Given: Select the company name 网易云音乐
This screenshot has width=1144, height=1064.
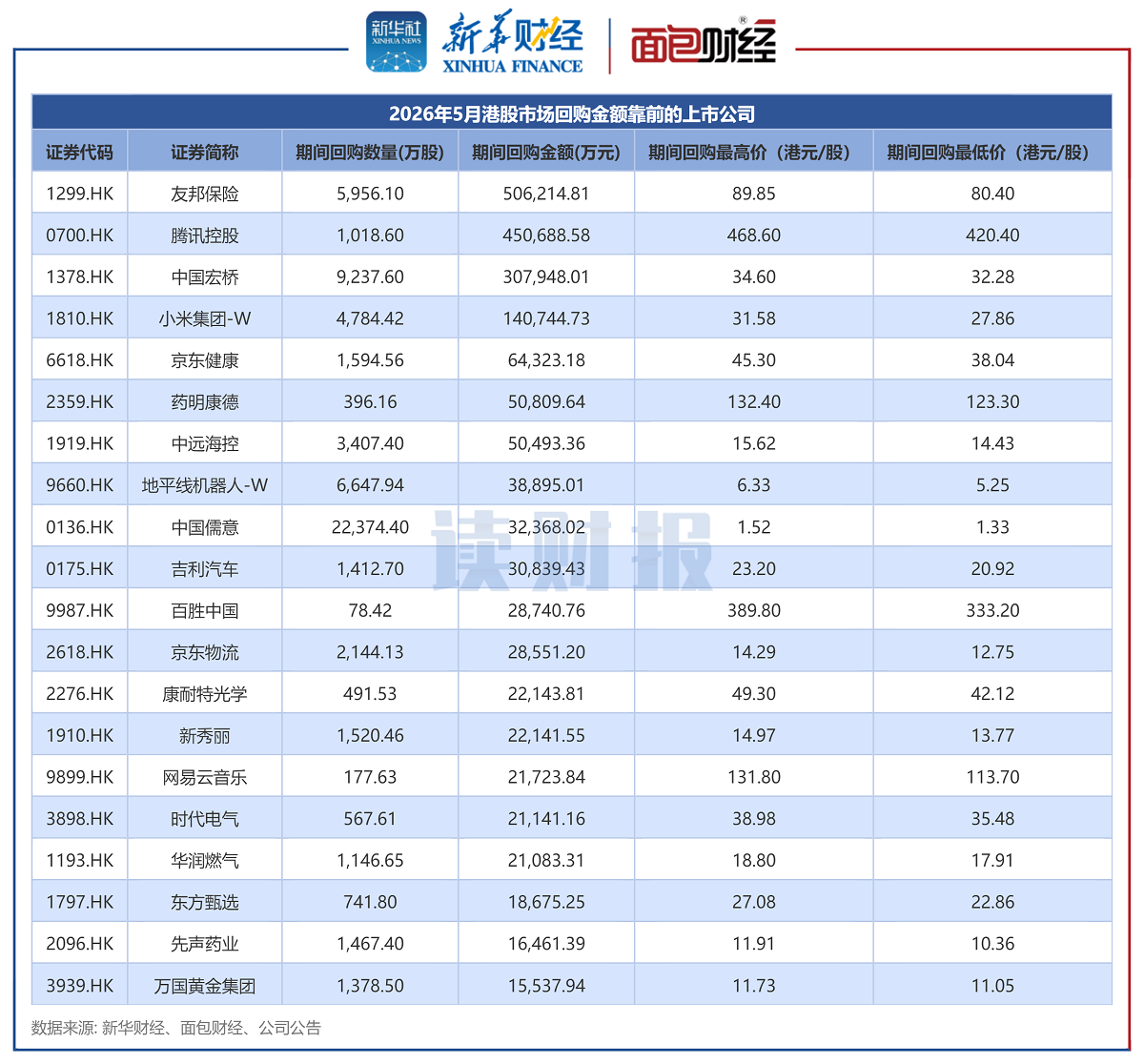Looking at the screenshot, I should click(x=205, y=778).
